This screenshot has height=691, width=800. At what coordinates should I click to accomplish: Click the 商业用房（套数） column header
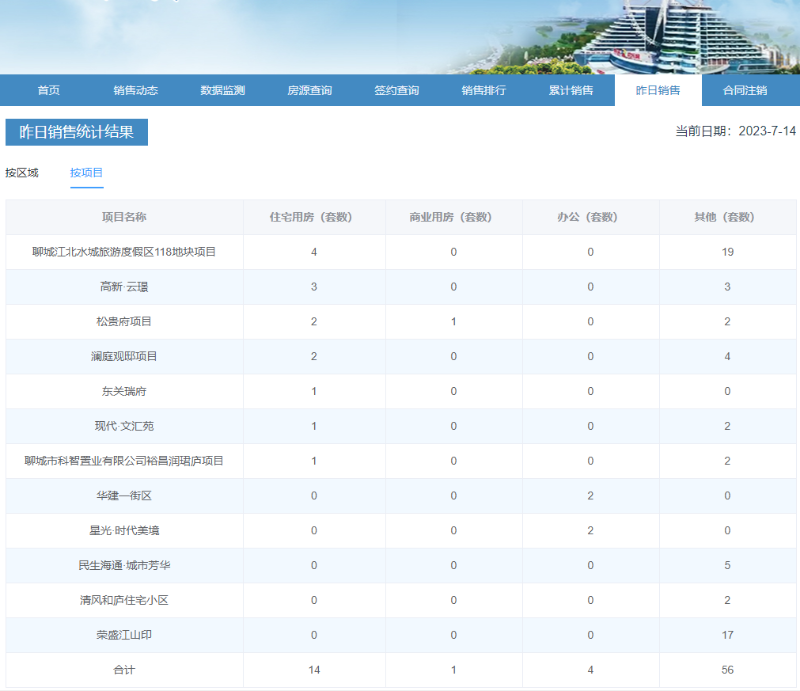(453, 217)
